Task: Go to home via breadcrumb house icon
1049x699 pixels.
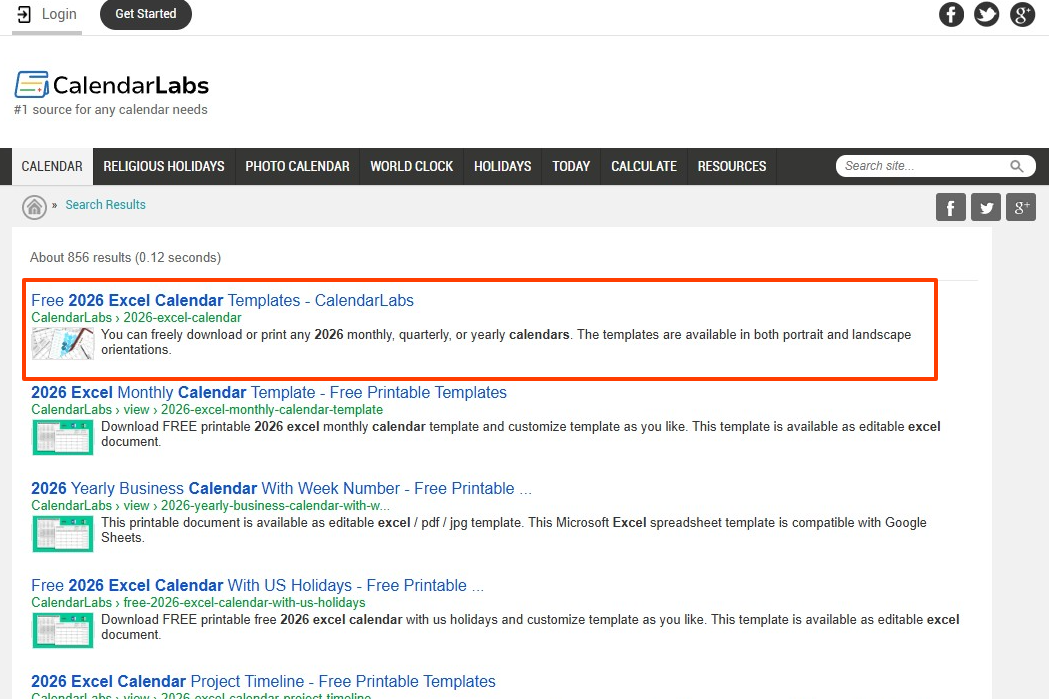Action: point(34,207)
